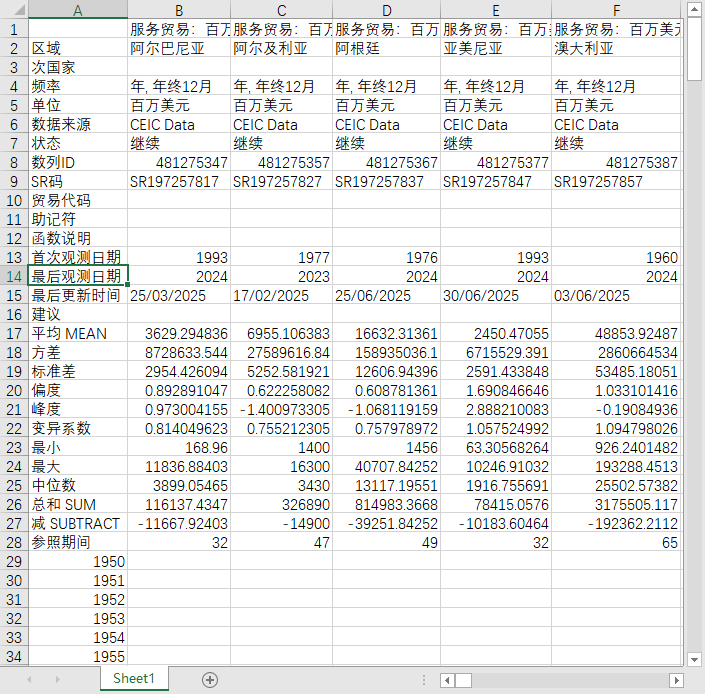Click cell SR197257817
The width and height of the screenshot is (705, 694).
179,181
